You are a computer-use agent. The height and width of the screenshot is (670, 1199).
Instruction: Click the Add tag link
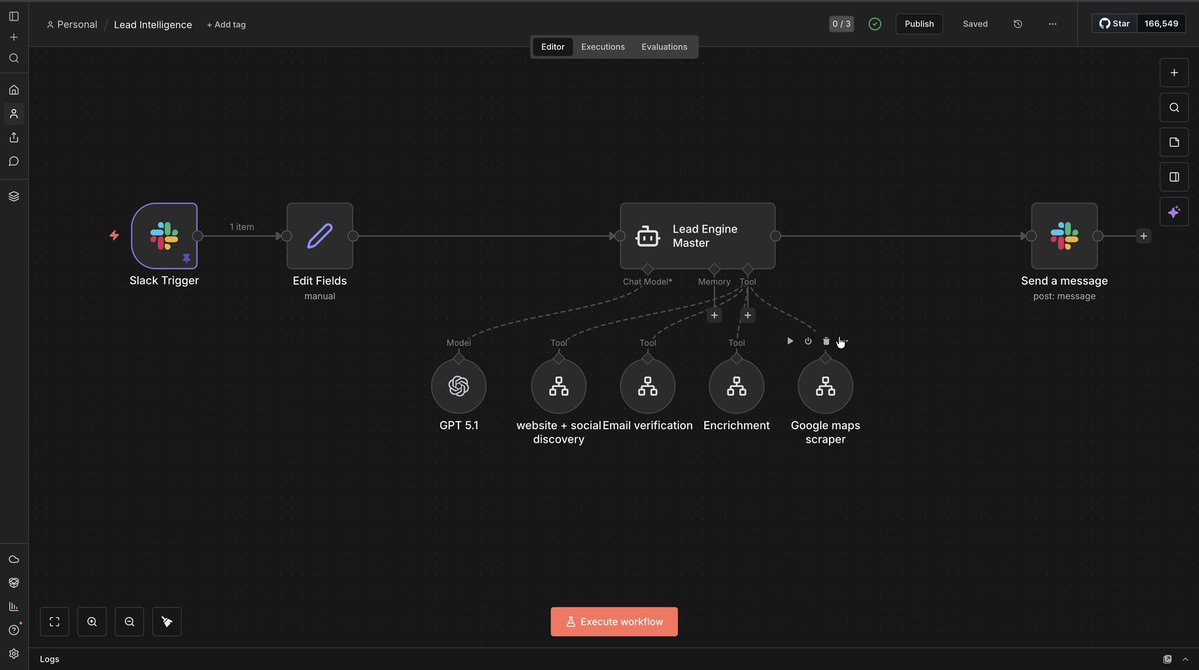pos(226,24)
